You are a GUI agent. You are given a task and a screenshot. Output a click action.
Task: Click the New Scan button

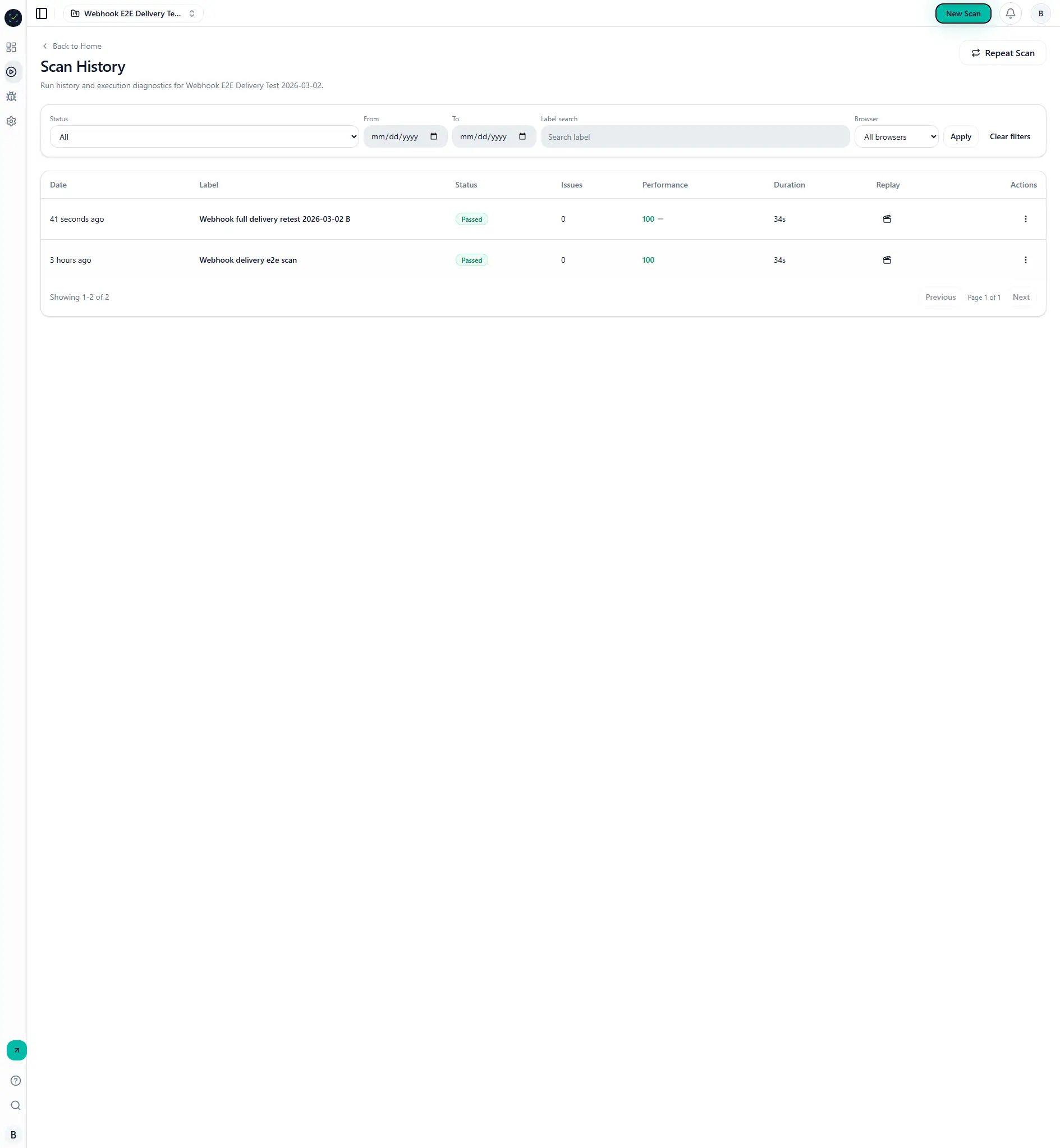pos(963,13)
